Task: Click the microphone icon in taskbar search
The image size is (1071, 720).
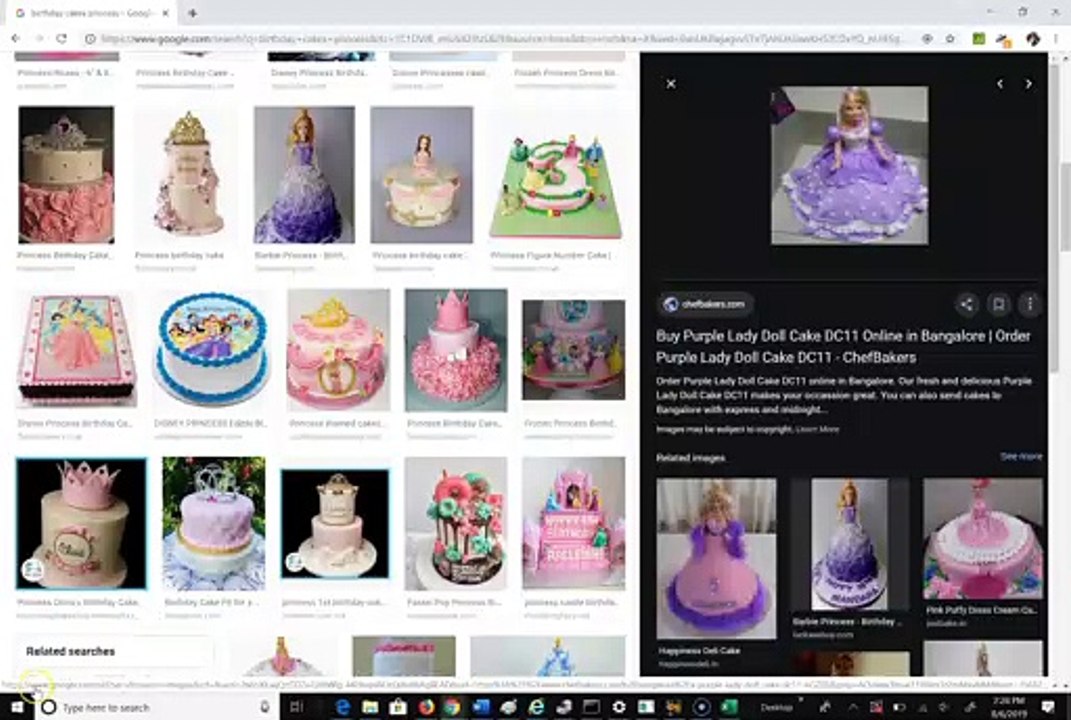Action: 264,707
